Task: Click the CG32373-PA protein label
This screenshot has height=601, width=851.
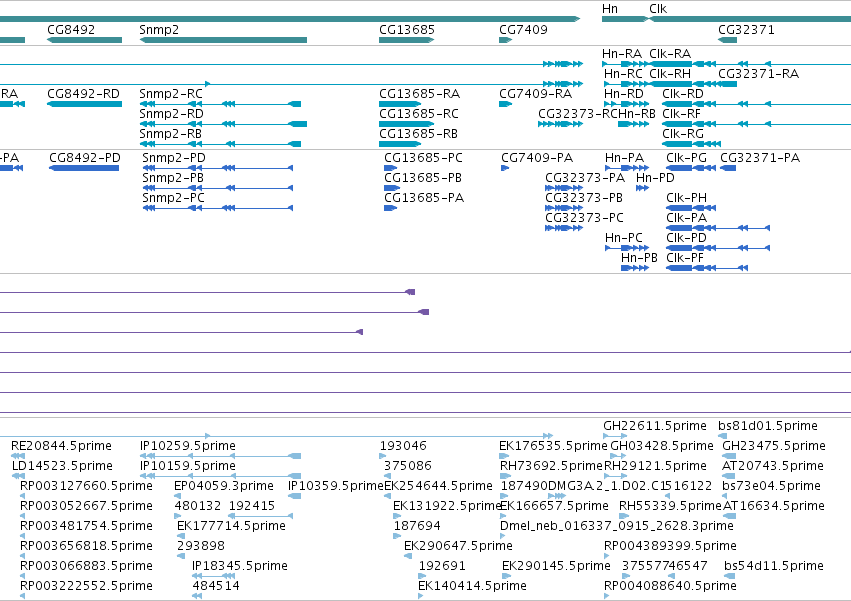Action: (585, 178)
